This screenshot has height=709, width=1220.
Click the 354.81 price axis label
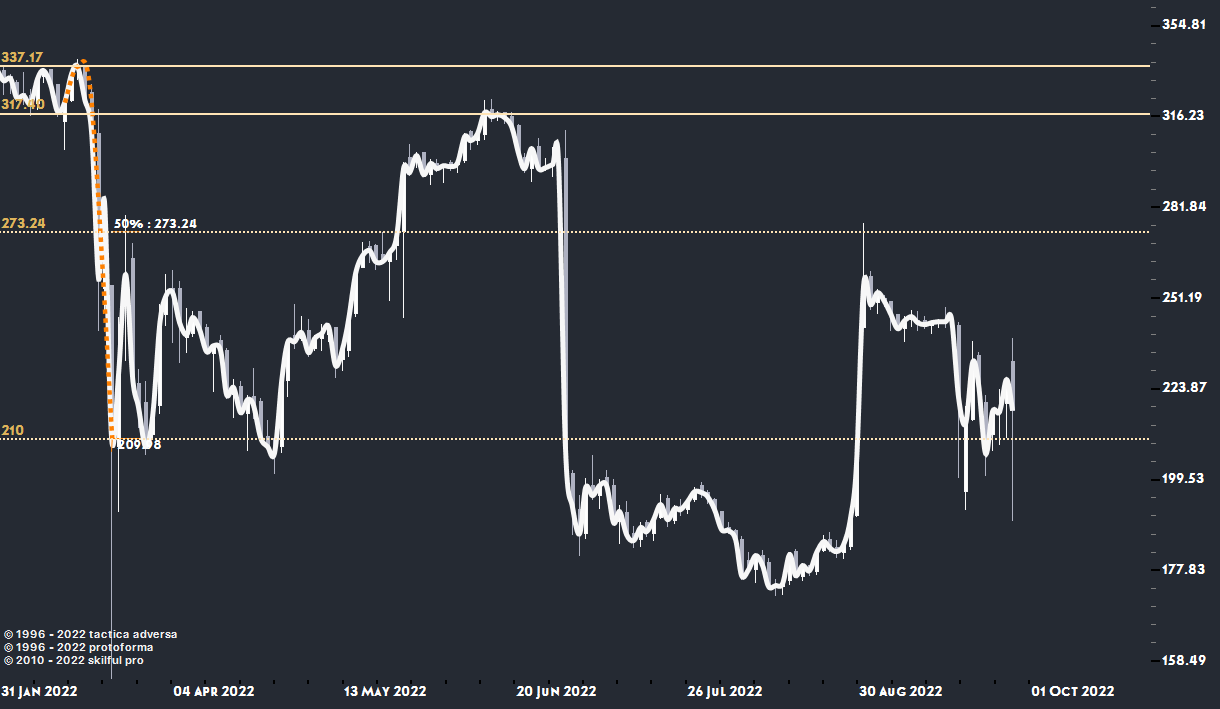(x=1183, y=24)
